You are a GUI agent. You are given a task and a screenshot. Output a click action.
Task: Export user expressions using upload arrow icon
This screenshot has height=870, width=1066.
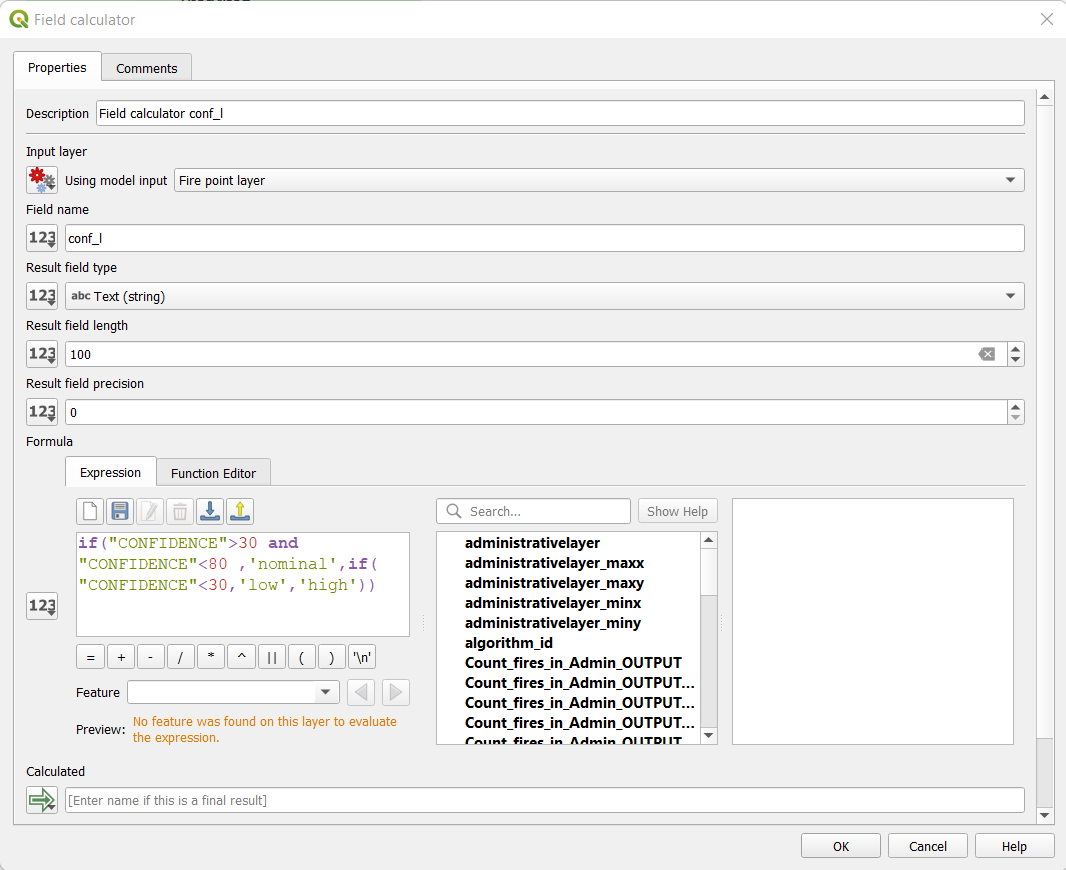(240, 512)
